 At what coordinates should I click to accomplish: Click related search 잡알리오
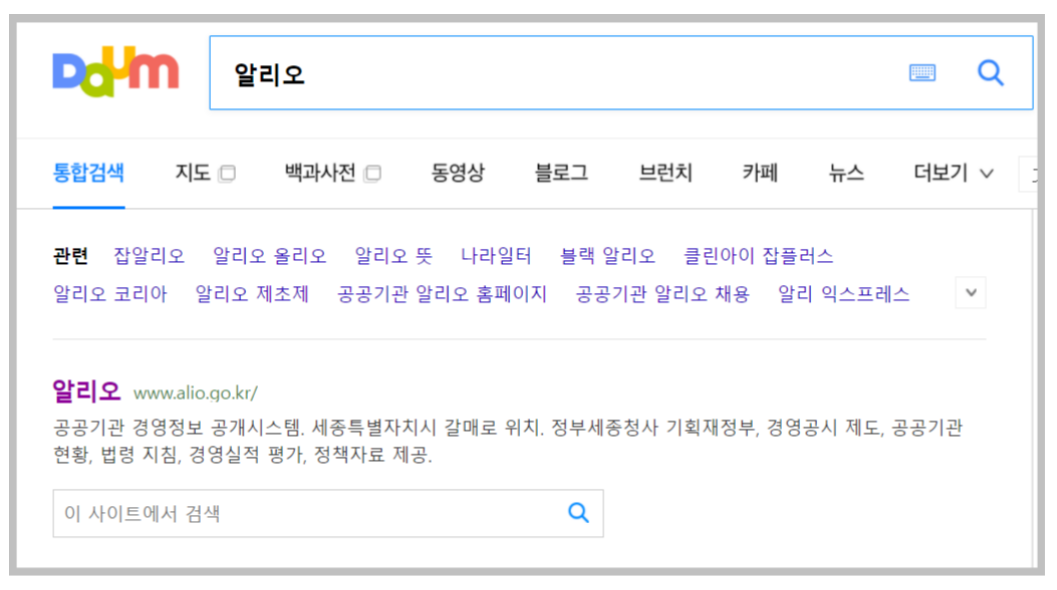tap(149, 256)
